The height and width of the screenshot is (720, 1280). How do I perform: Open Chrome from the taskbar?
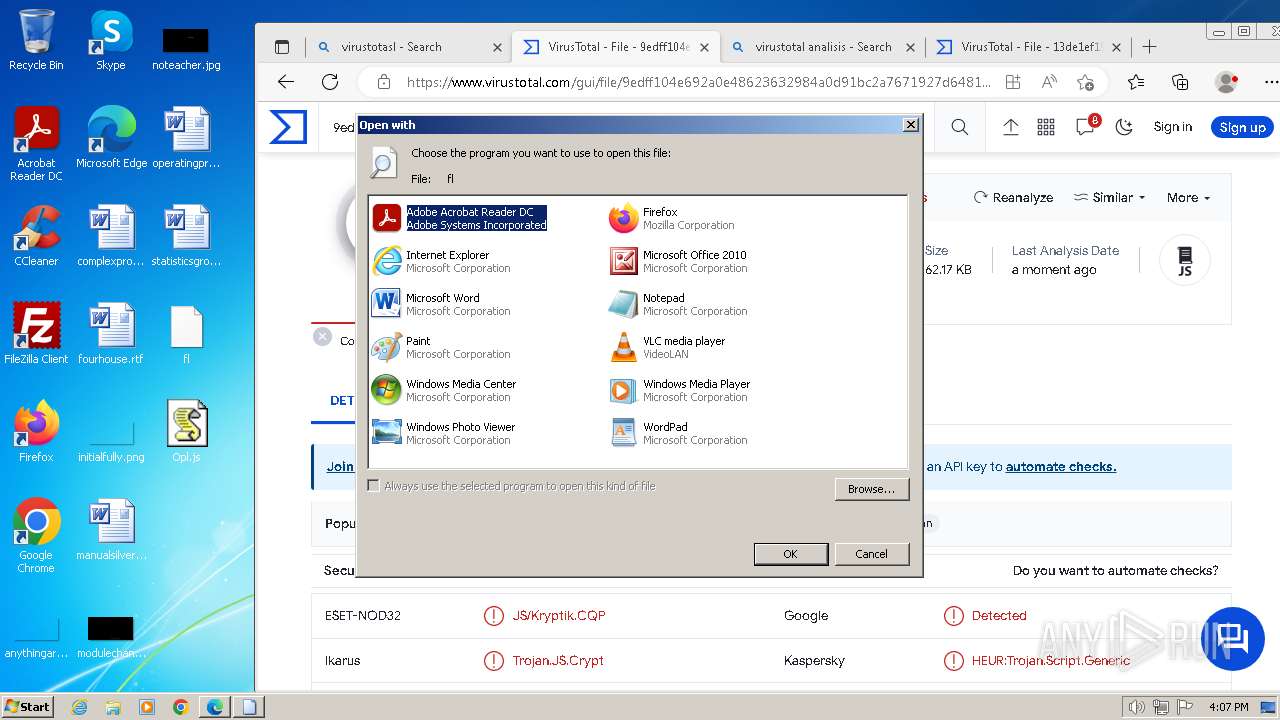pyautogui.click(x=180, y=707)
